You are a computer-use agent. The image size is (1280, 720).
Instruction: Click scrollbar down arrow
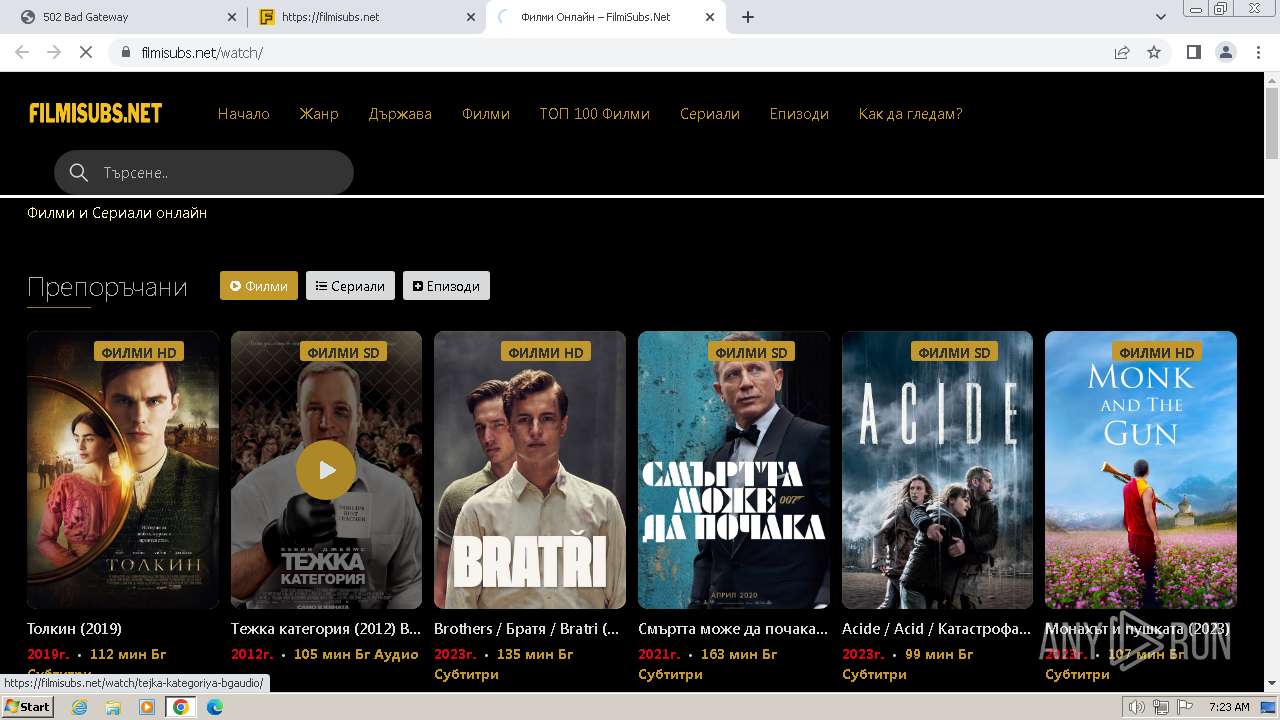(1272, 683)
